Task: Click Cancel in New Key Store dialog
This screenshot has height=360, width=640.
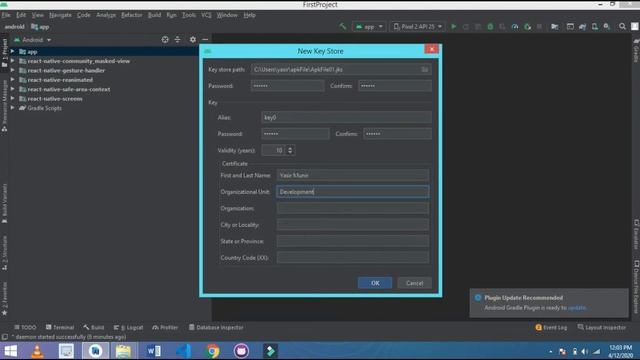Action: coord(414,283)
